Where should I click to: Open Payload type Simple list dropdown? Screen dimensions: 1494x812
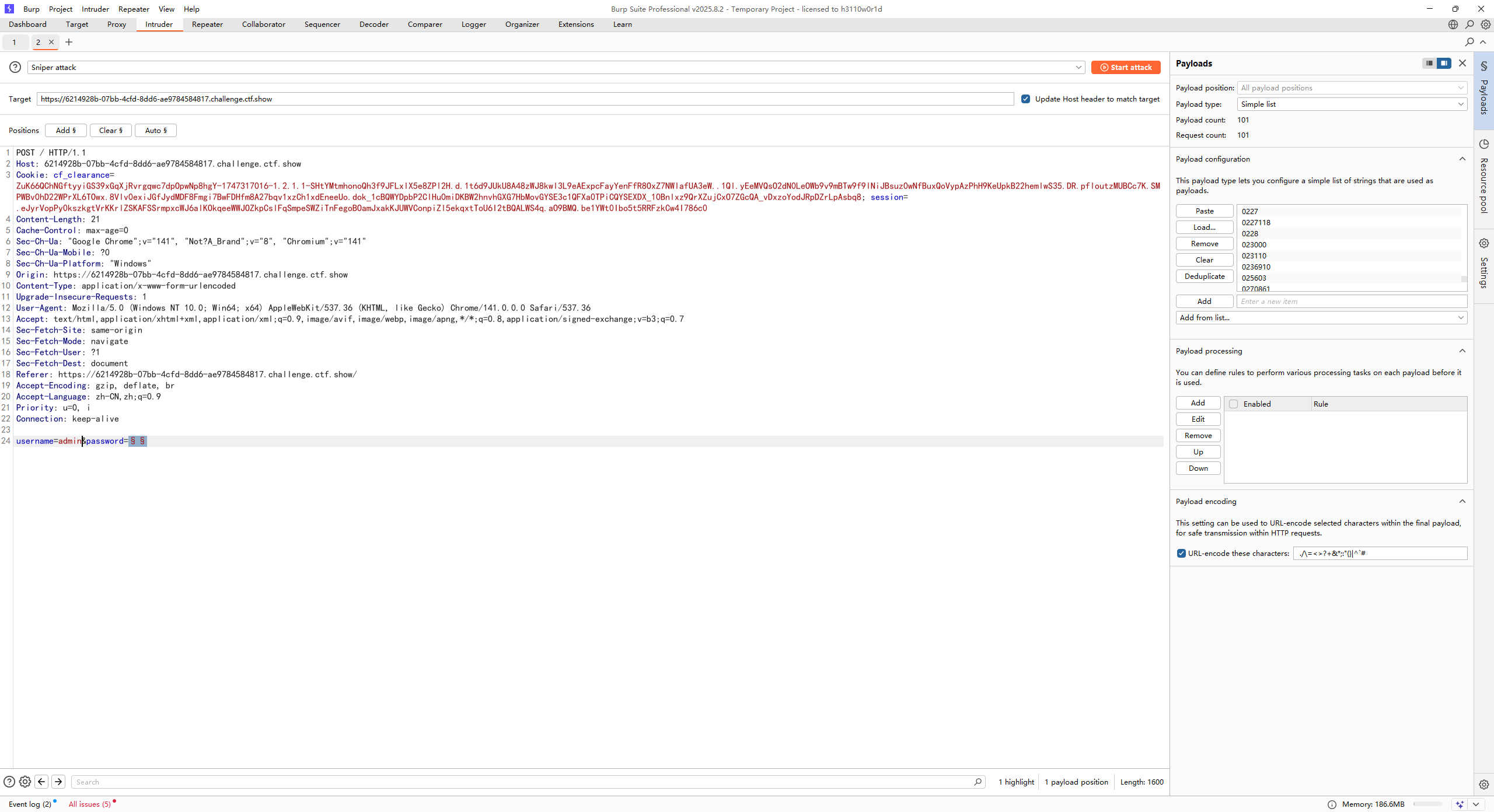point(1351,104)
